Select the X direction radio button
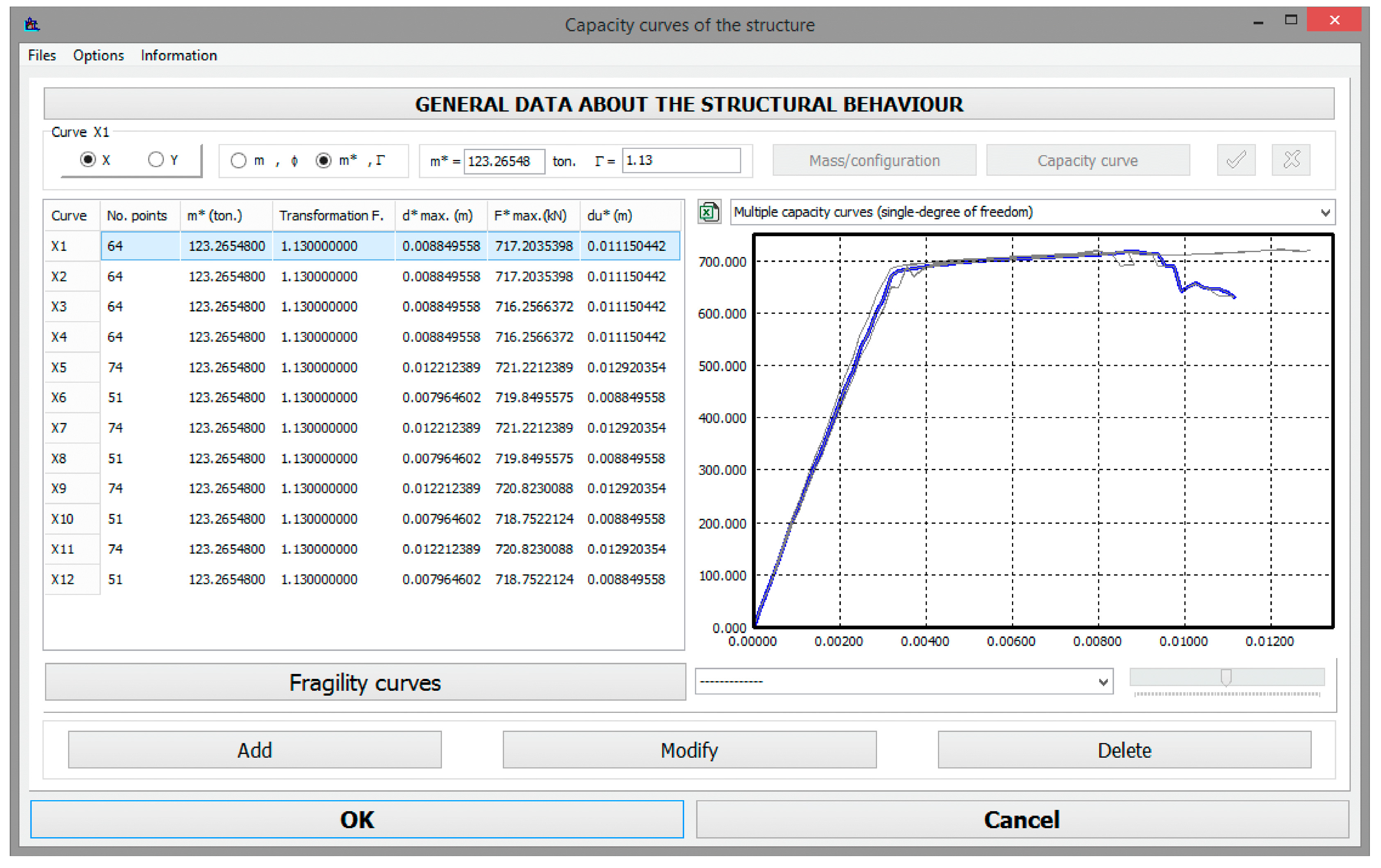 pyautogui.click(x=88, y=160)
